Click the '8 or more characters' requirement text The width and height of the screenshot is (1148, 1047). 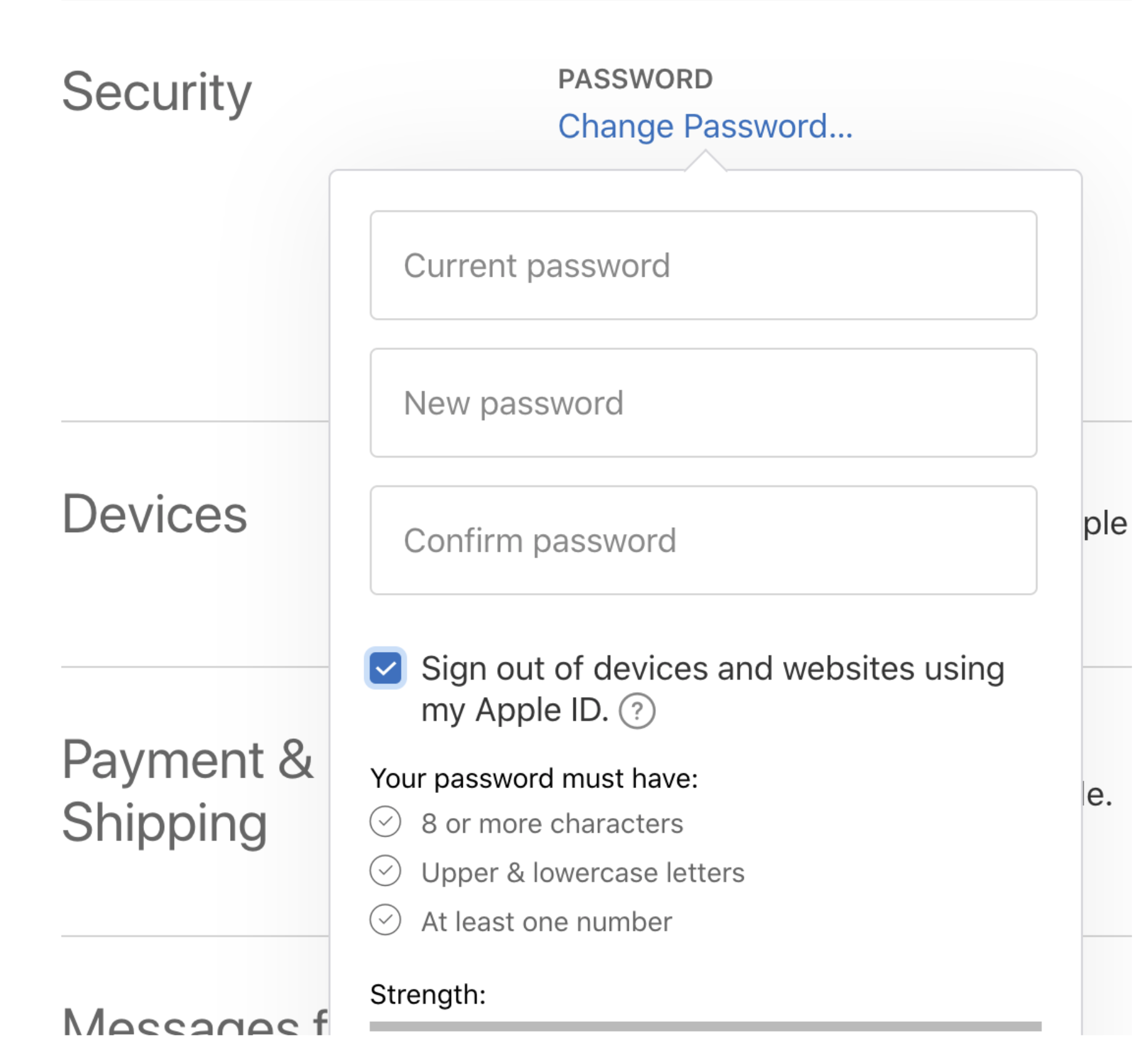coord(552,824)
